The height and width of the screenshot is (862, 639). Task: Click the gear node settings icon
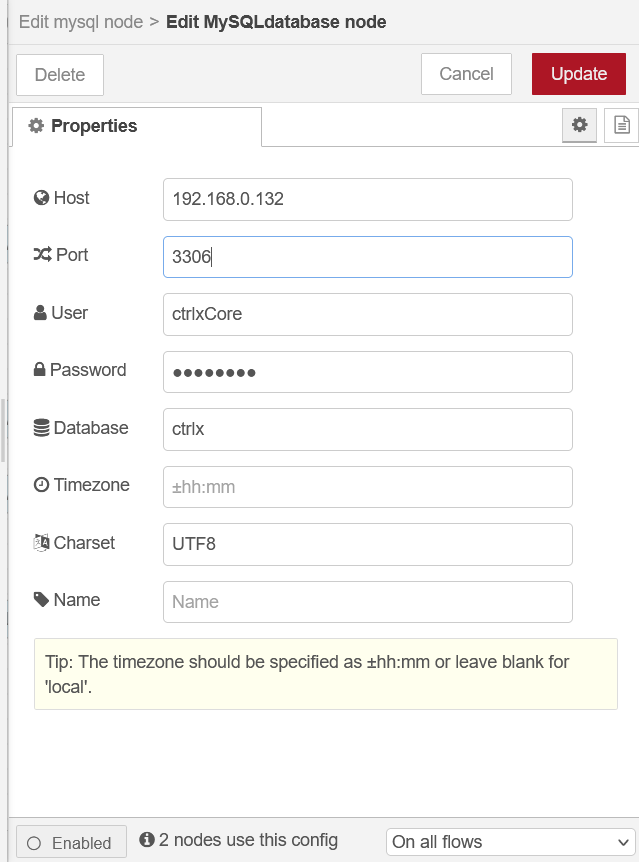point(579,125)
